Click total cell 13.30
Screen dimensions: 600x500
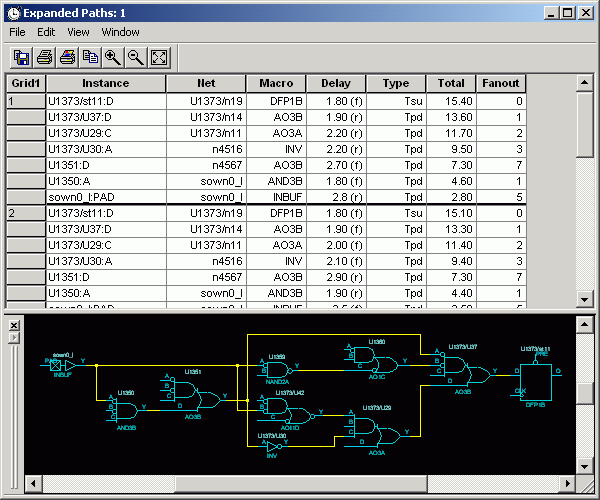(451, 229)
